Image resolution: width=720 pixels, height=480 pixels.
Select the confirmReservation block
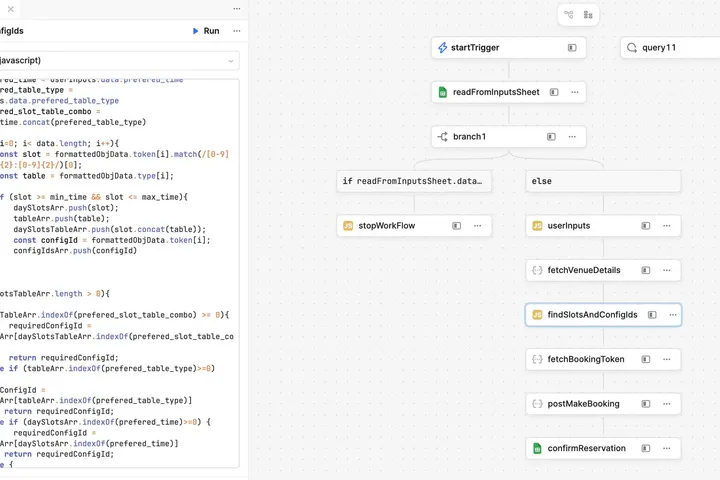click(x=603, y=449)
